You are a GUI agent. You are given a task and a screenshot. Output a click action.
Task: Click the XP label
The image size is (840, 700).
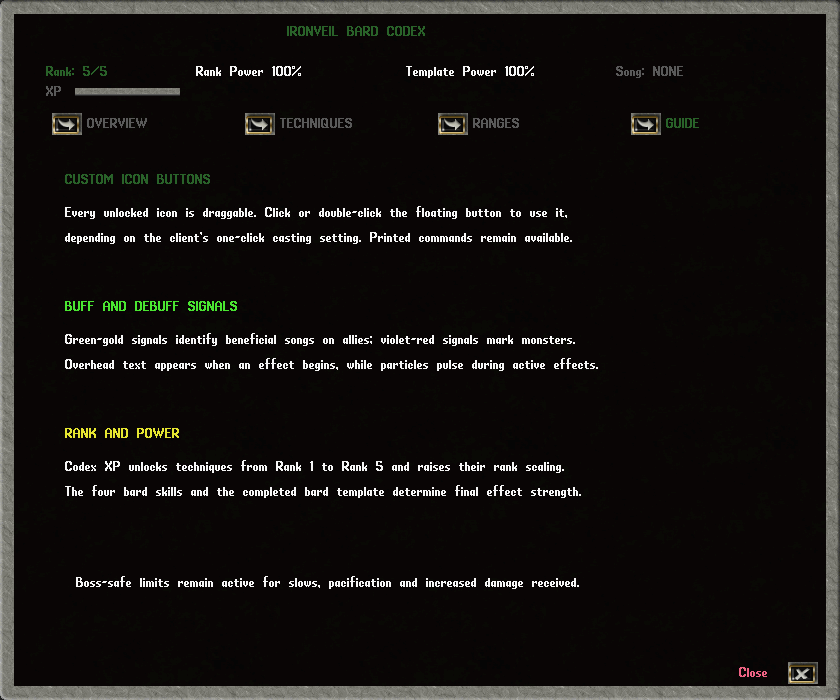tap(53, 91)
